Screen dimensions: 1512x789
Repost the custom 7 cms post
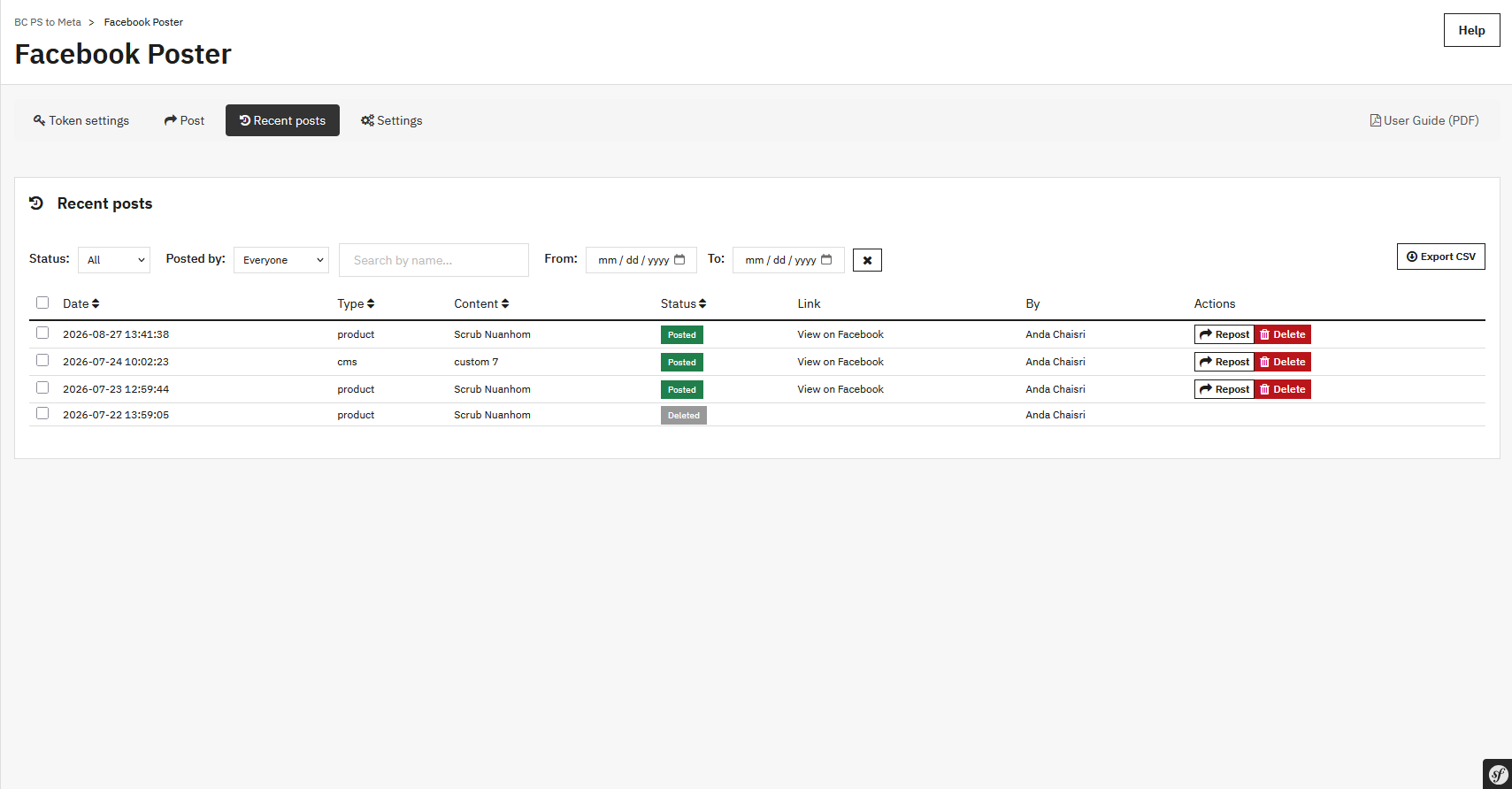pyautogui.click(x=1224, y=362)
